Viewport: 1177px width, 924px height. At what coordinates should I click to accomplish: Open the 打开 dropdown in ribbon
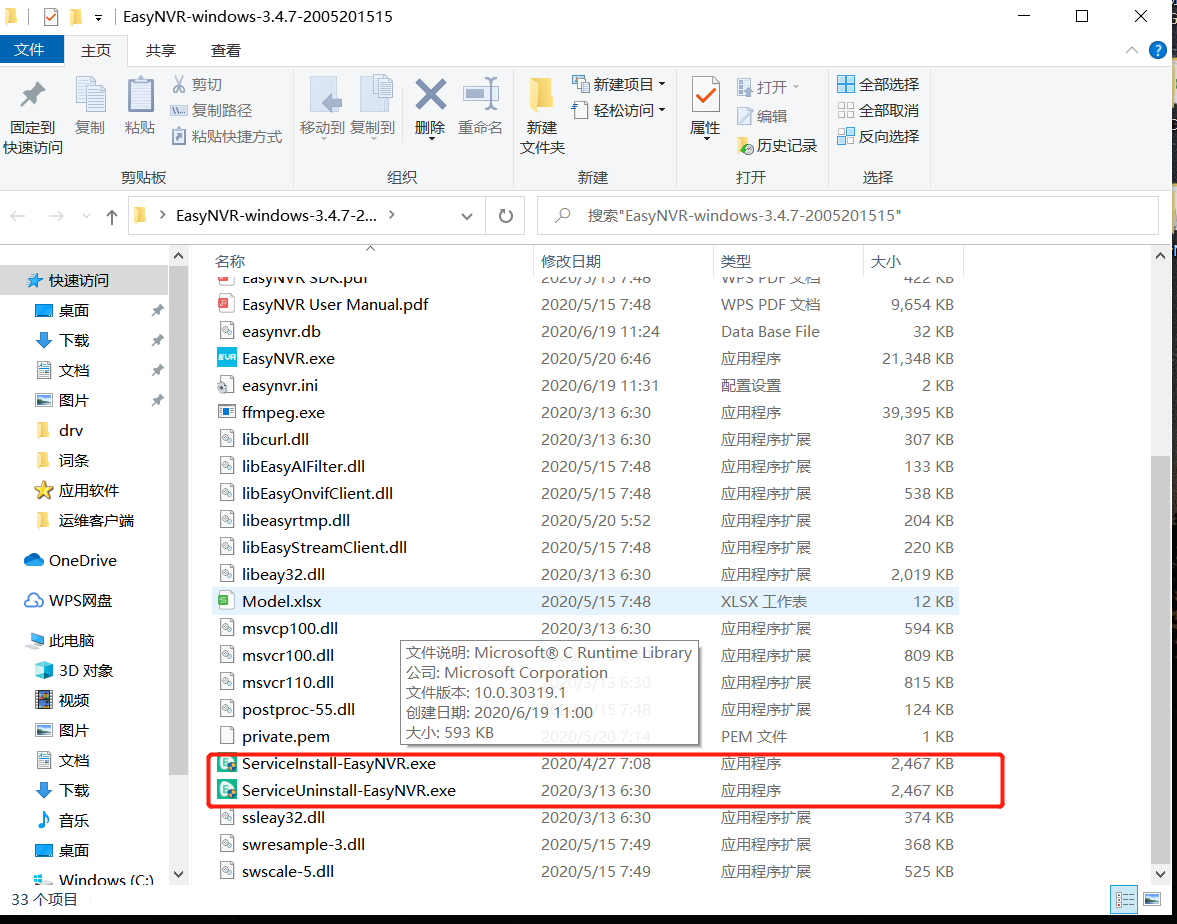769,87
